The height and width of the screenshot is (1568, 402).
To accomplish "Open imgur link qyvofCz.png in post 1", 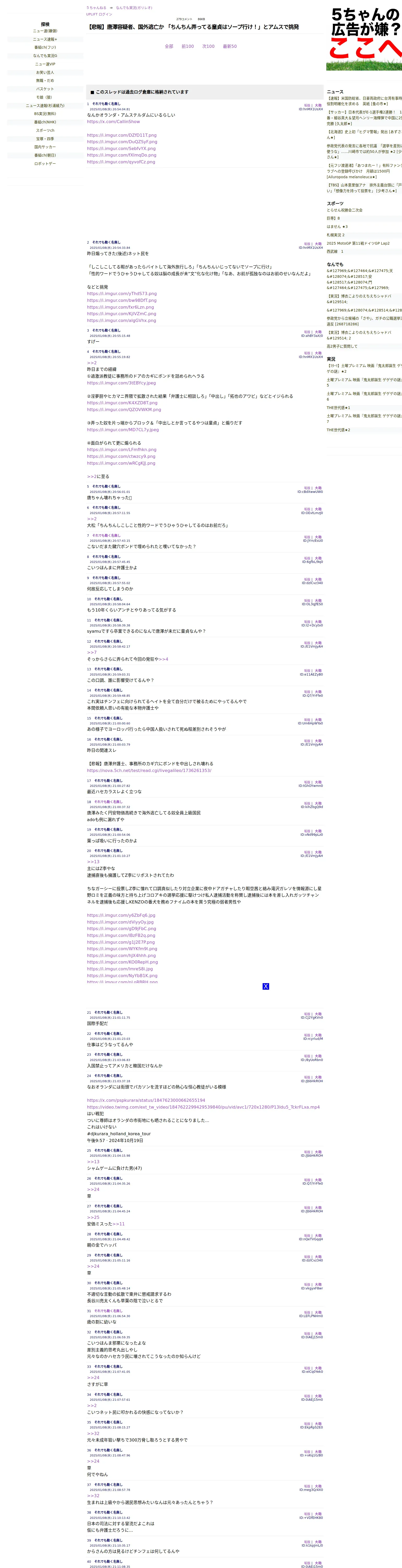I will click(121, 162).
